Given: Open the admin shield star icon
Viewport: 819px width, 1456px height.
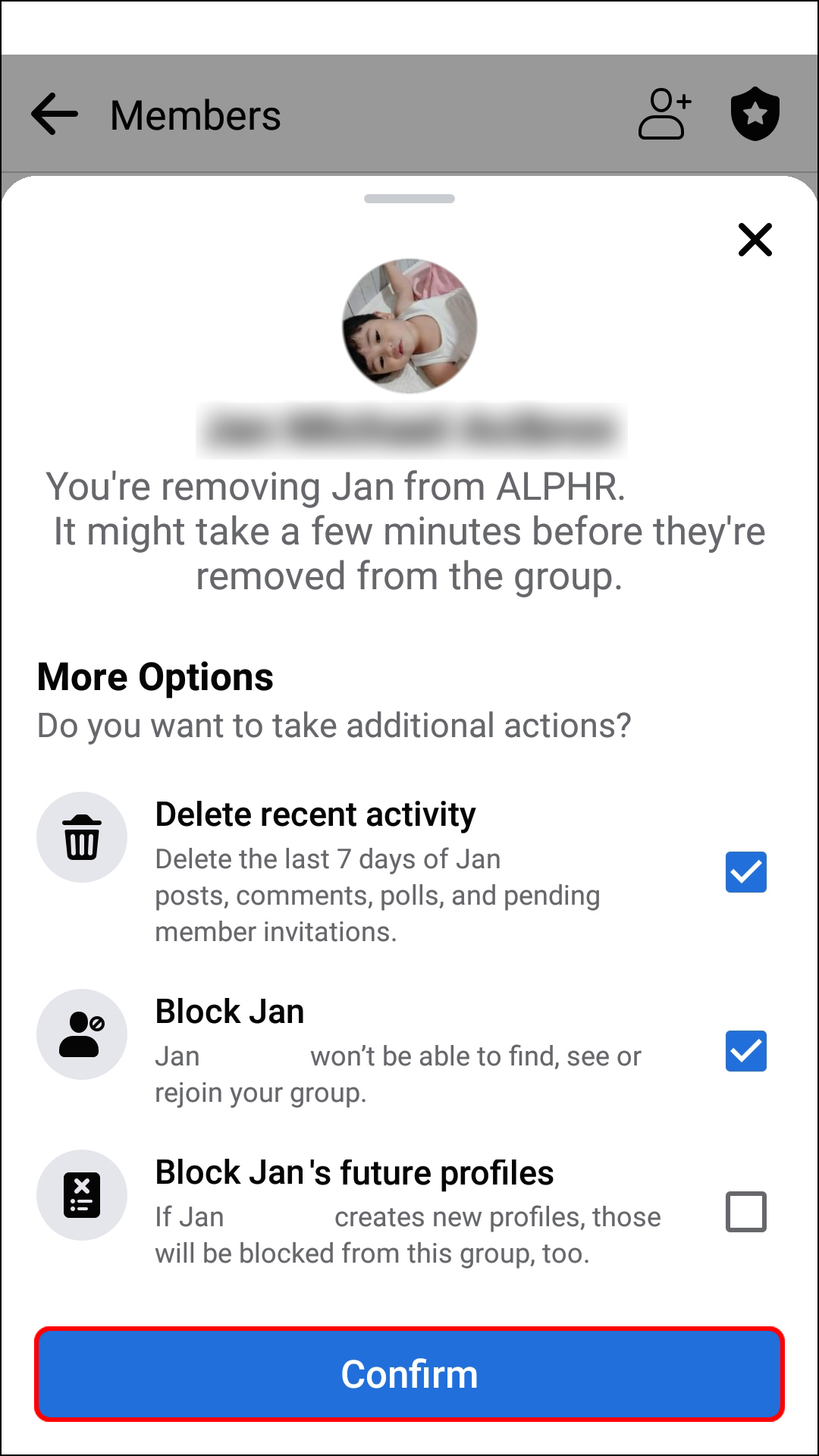Looking at the screenshot, I should (x=755, y=115).
